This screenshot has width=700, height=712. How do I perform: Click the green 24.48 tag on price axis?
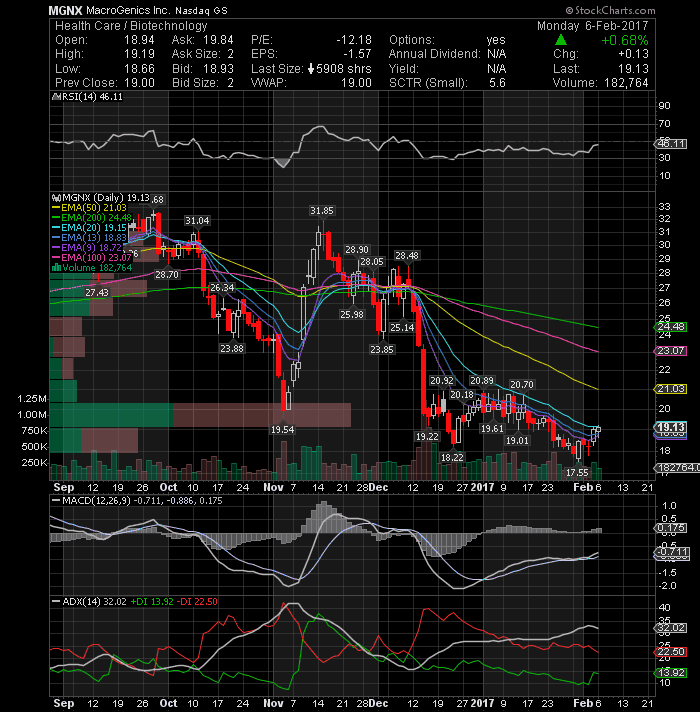[671, 327]
